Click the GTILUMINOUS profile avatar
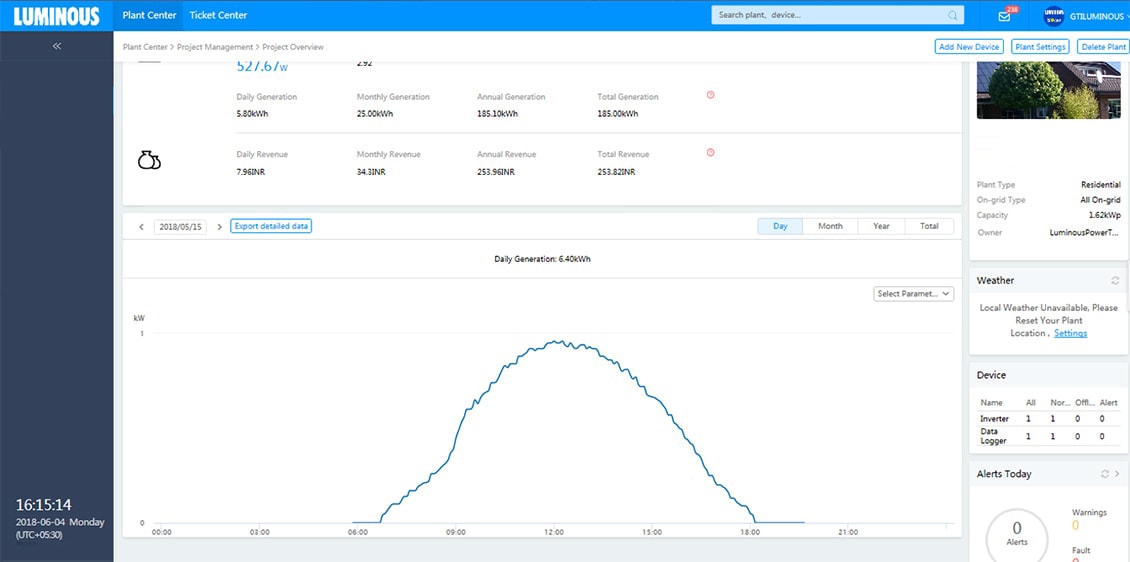Screen dimensions: 1130x562 click(1053, 16)
